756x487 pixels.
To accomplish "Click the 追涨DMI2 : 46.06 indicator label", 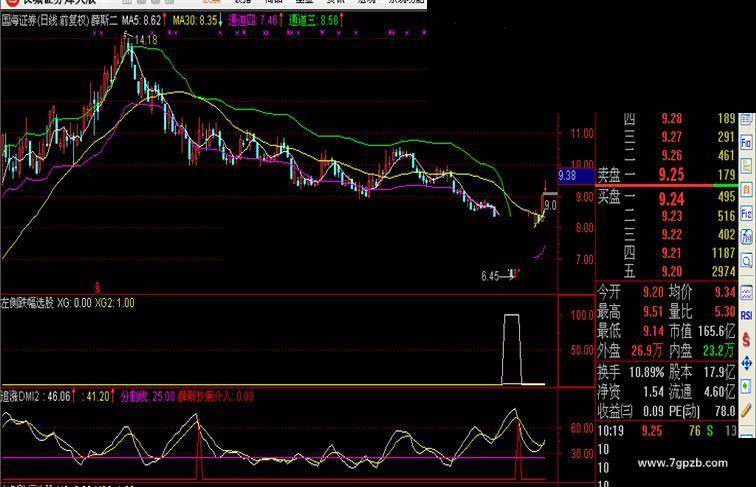I will (36, 396).
